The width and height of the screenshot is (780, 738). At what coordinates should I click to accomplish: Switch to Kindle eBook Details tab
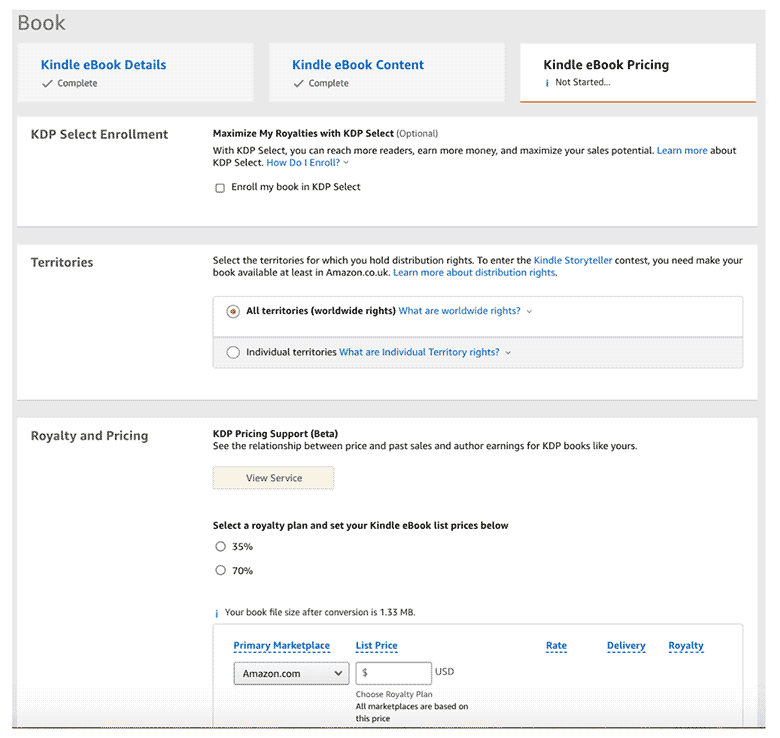[103, 65]
